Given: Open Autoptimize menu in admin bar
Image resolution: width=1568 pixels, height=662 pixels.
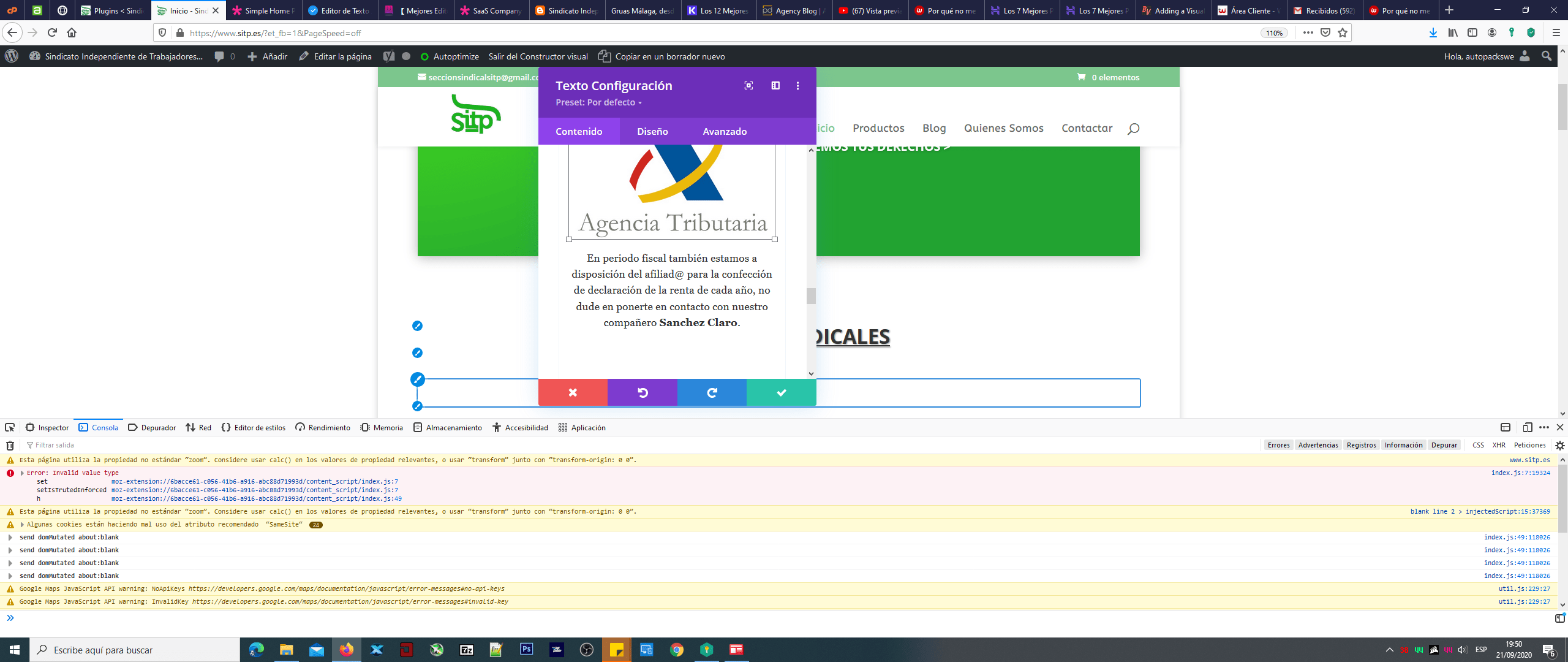Looking at the screenshot, I should 450,56.
